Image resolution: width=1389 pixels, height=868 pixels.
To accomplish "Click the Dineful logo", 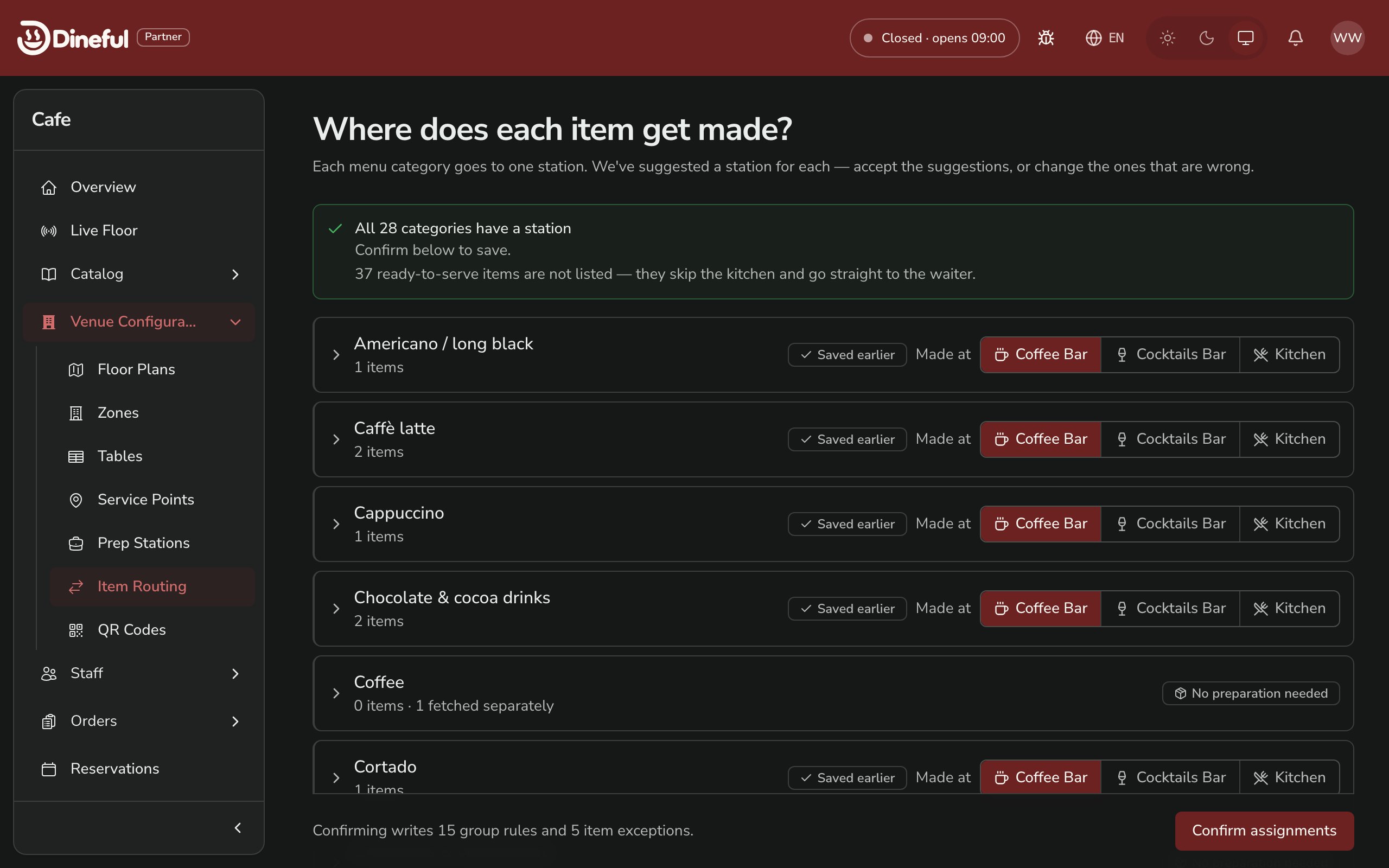I will click(73, 38).
